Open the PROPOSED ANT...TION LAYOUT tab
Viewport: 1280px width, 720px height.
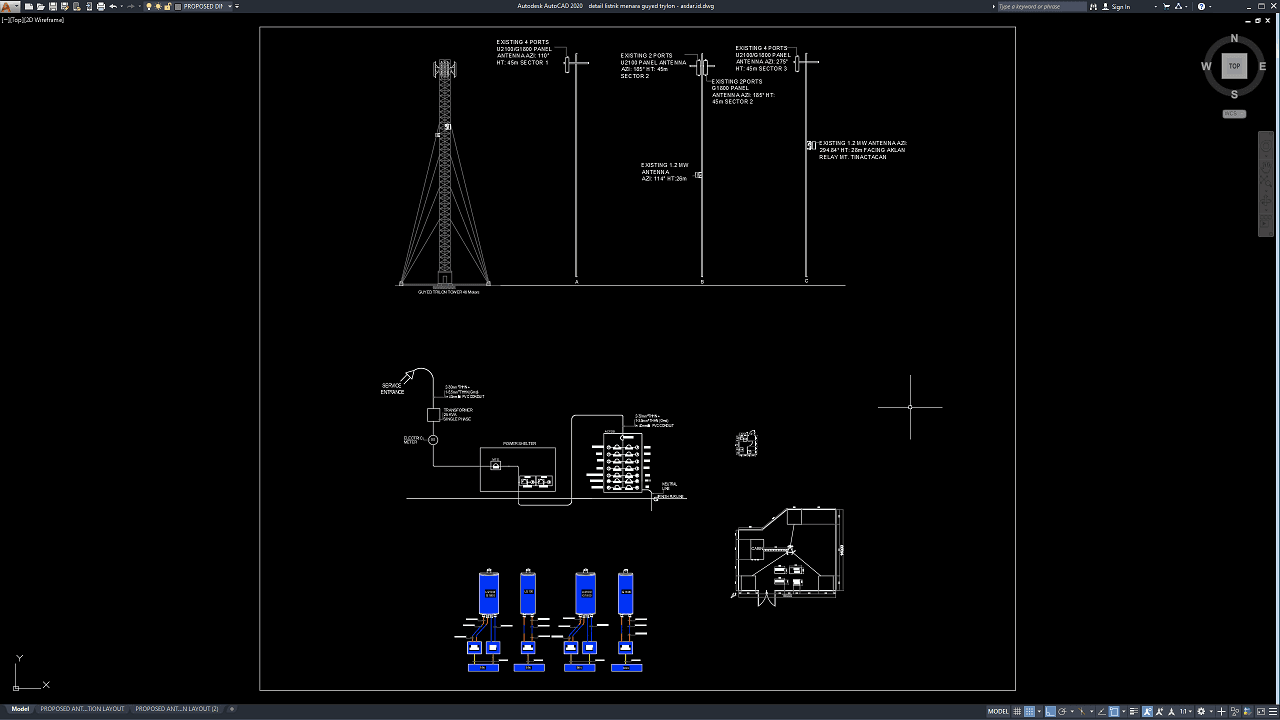pos(82,709)
